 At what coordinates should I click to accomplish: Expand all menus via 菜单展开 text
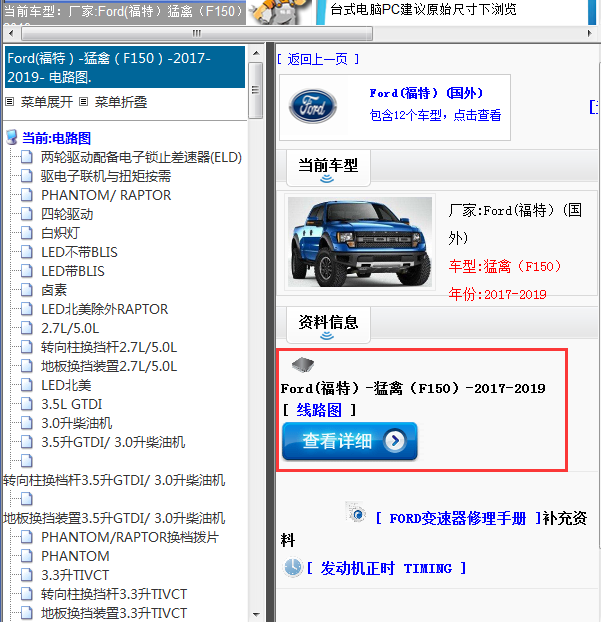(x=47, y=102)
